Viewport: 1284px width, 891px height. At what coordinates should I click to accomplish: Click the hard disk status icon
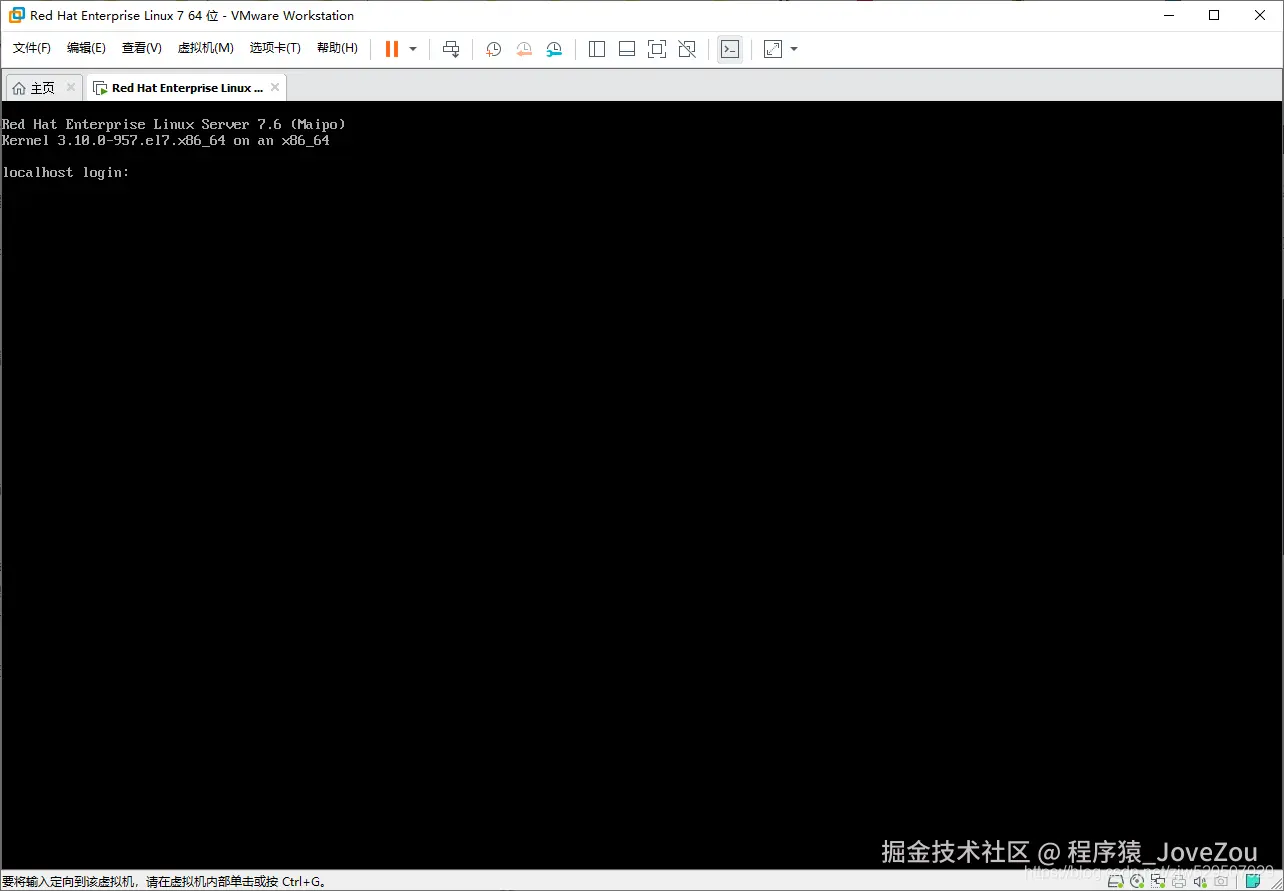tap(1116, 881)
